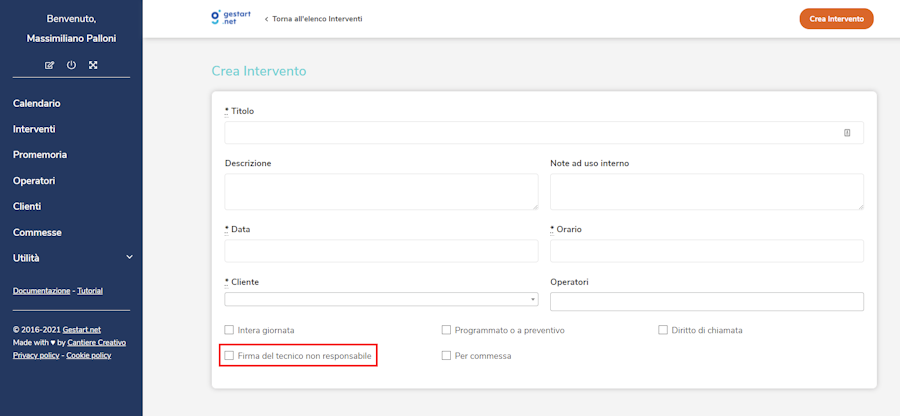
Task: Click into the Titolo input field
Action: [x=544, y=133]
